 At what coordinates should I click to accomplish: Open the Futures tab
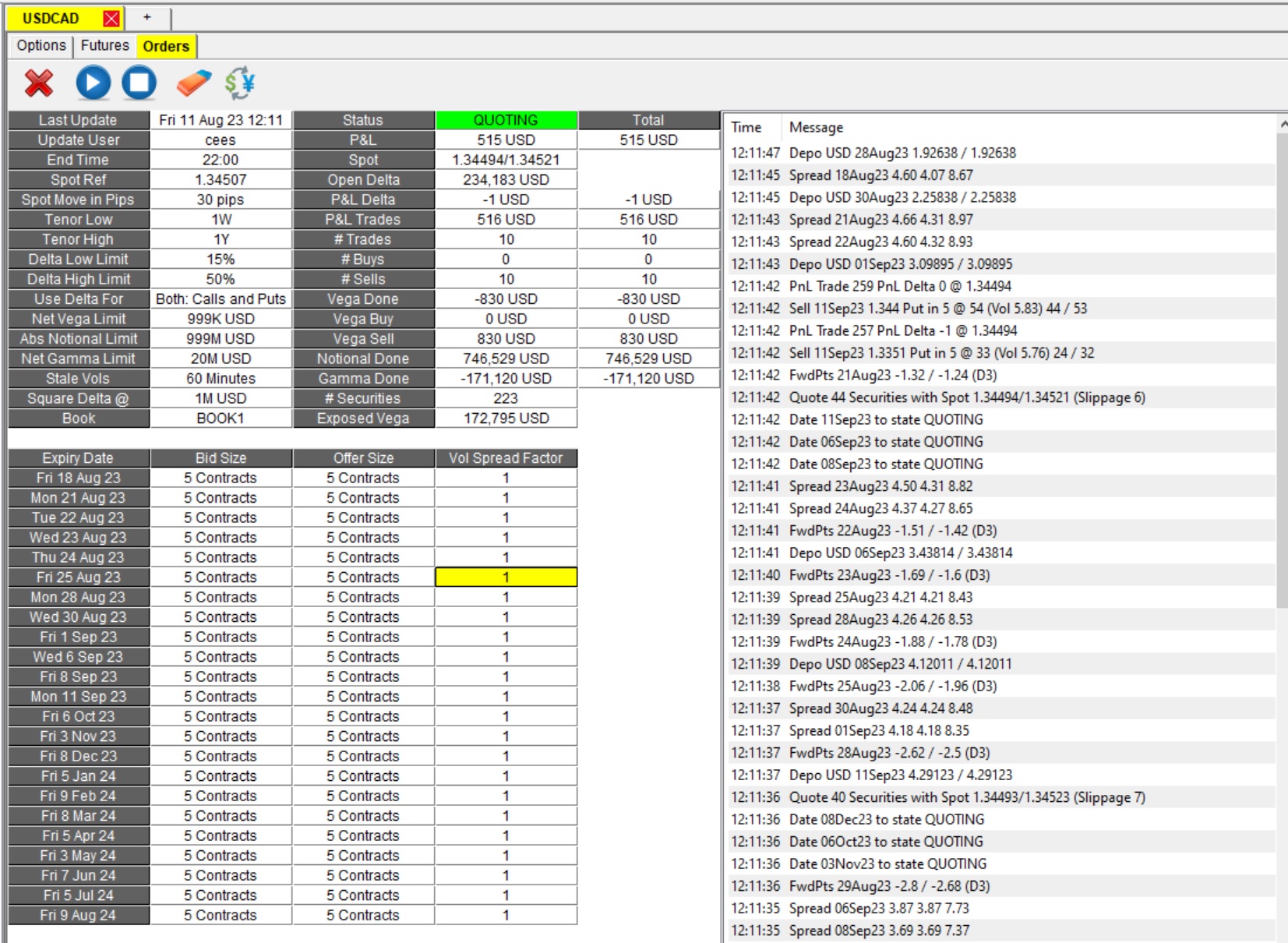click(105, 45)
